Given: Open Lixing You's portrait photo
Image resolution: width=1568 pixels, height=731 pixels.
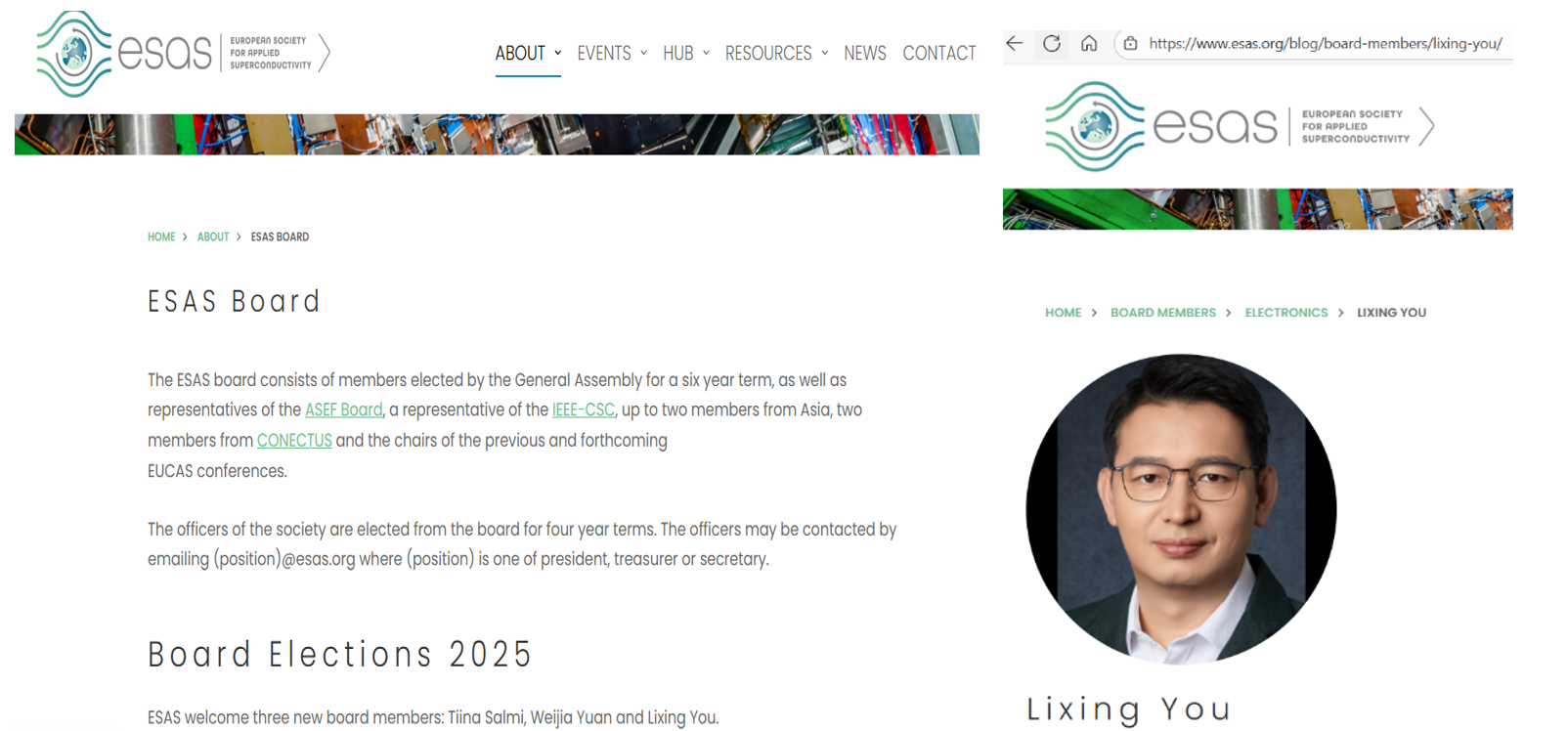Looking at the screenshot, I should [1181, 509].
